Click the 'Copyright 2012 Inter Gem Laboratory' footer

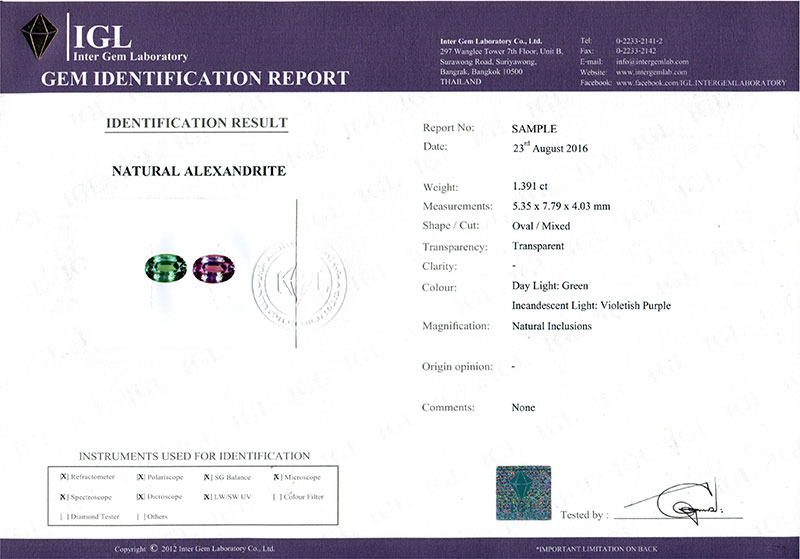coord(194,549)
